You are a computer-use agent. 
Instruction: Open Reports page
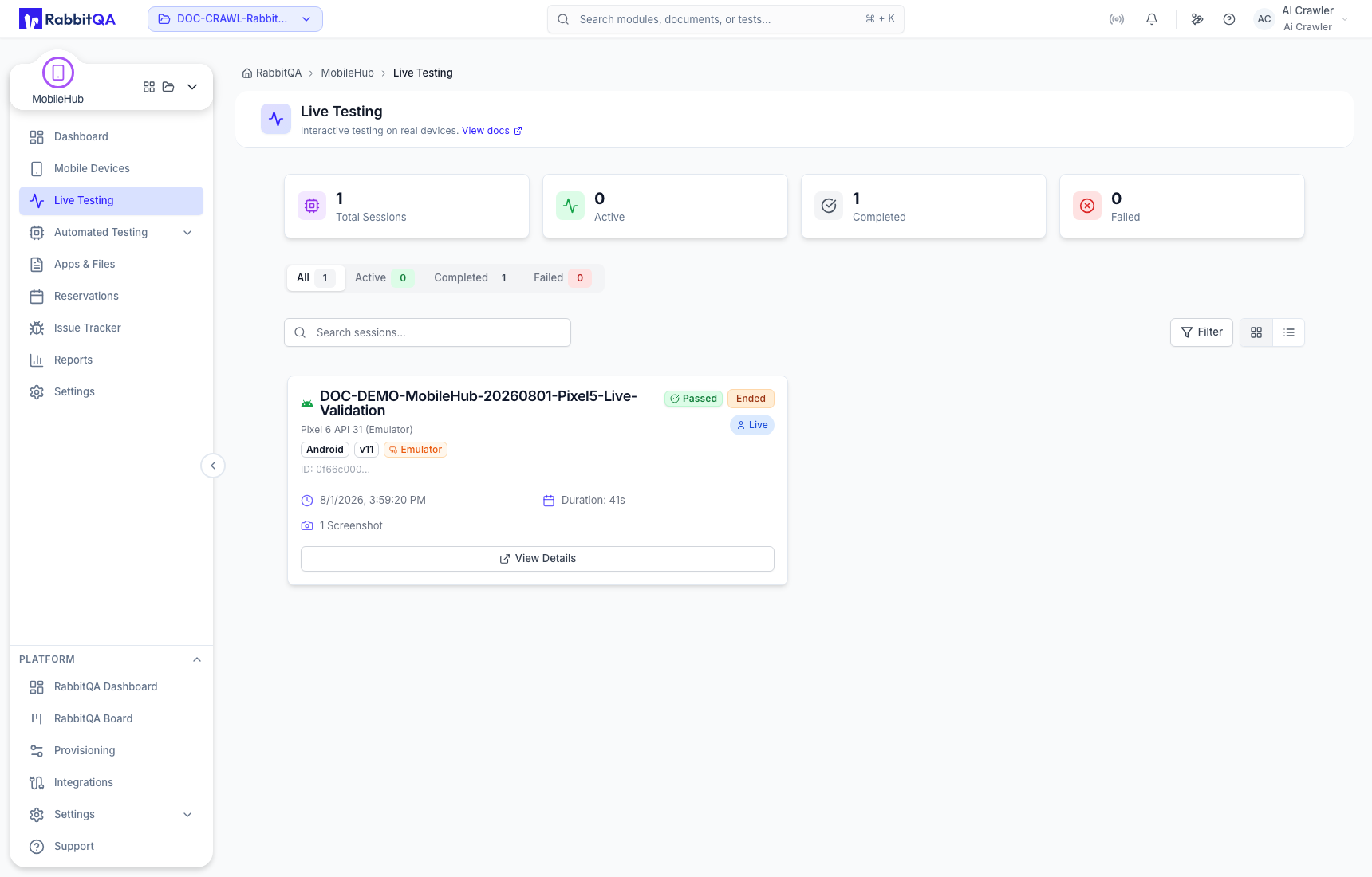[111, 360]
